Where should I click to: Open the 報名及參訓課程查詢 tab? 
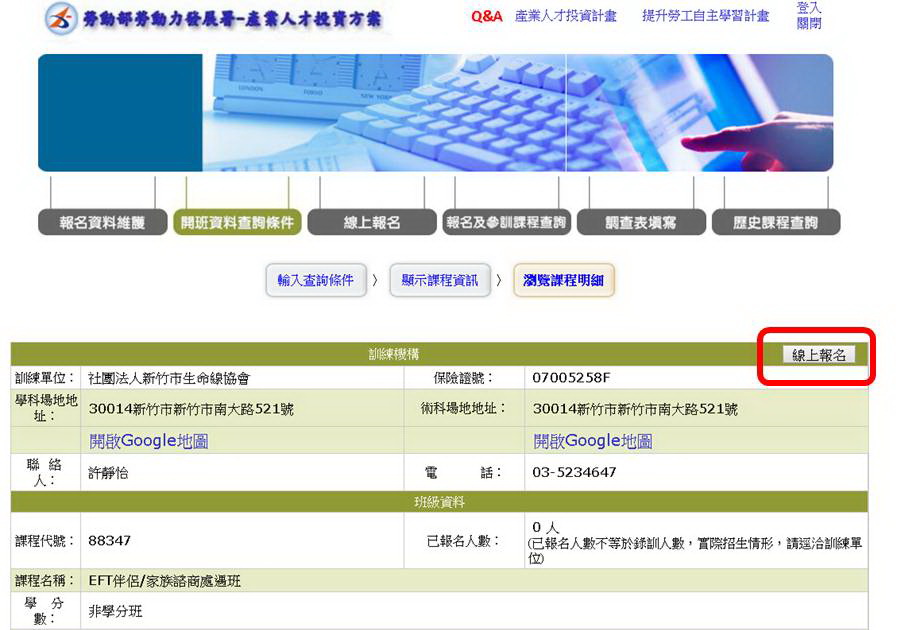coord(506,222)
